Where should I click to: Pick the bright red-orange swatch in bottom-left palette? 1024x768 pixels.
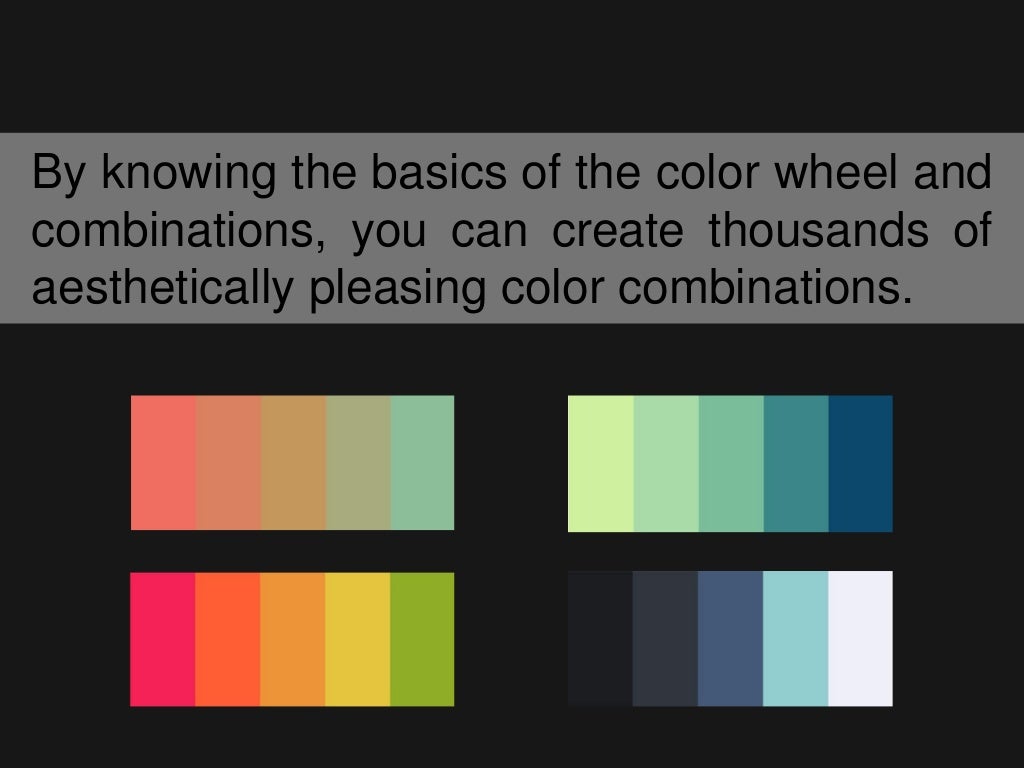[x=228, y=639]
